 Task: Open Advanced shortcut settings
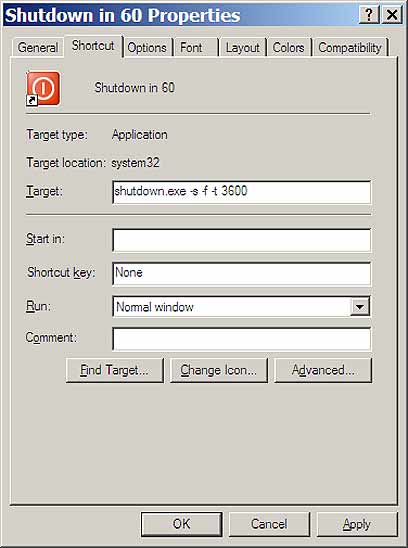coord(323,370)
